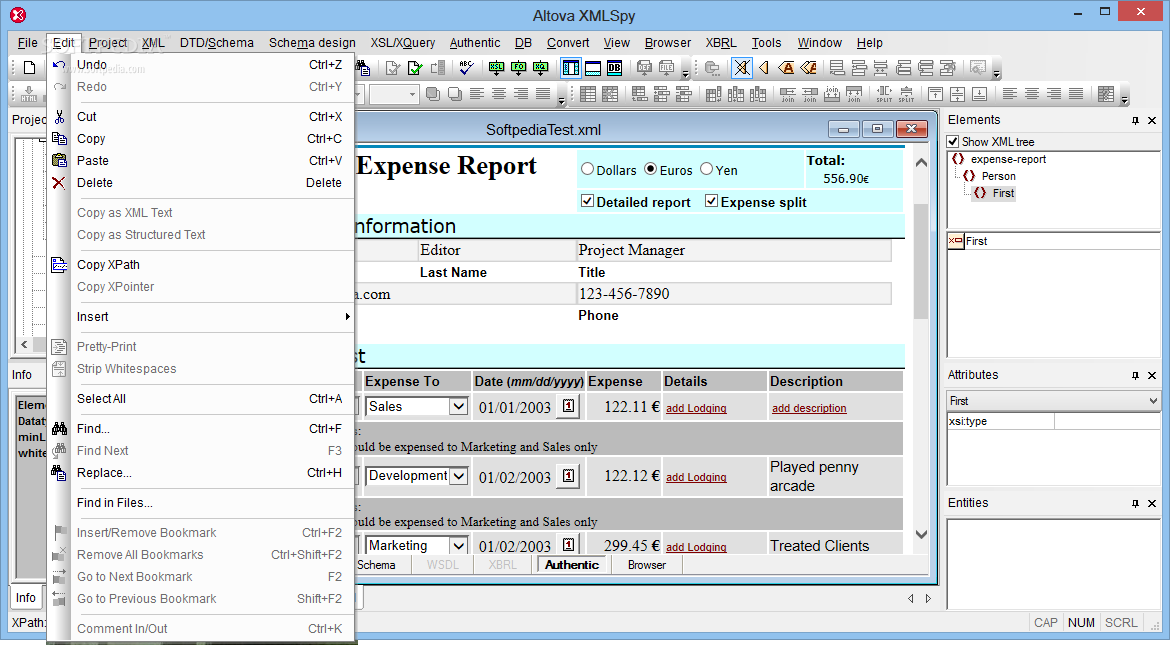Run XQuery execution via the XQ icon
1170x645 pixels.
pos(541,68)
